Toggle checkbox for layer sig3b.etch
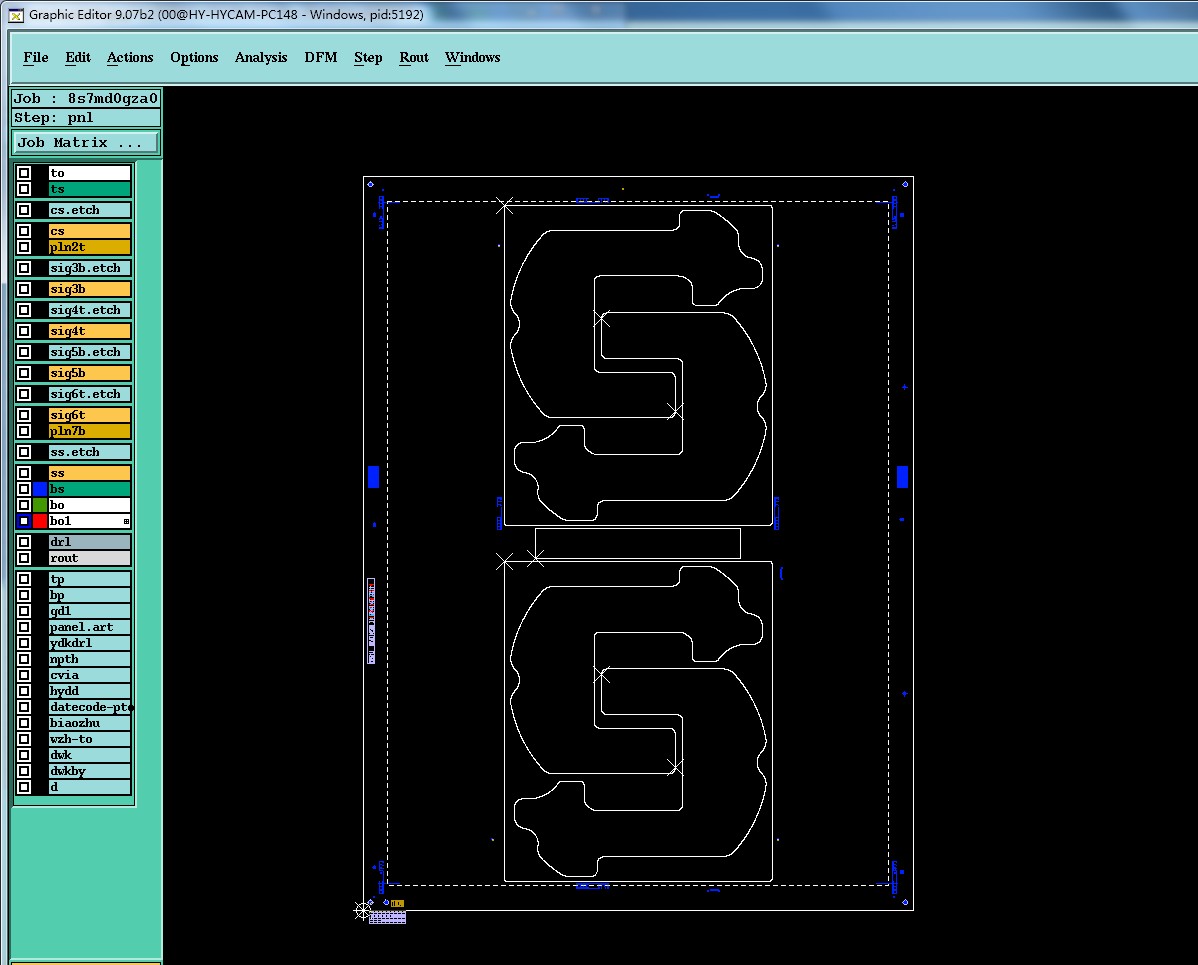The width and height of the screenshot is (1198, 965). [24, 268]
